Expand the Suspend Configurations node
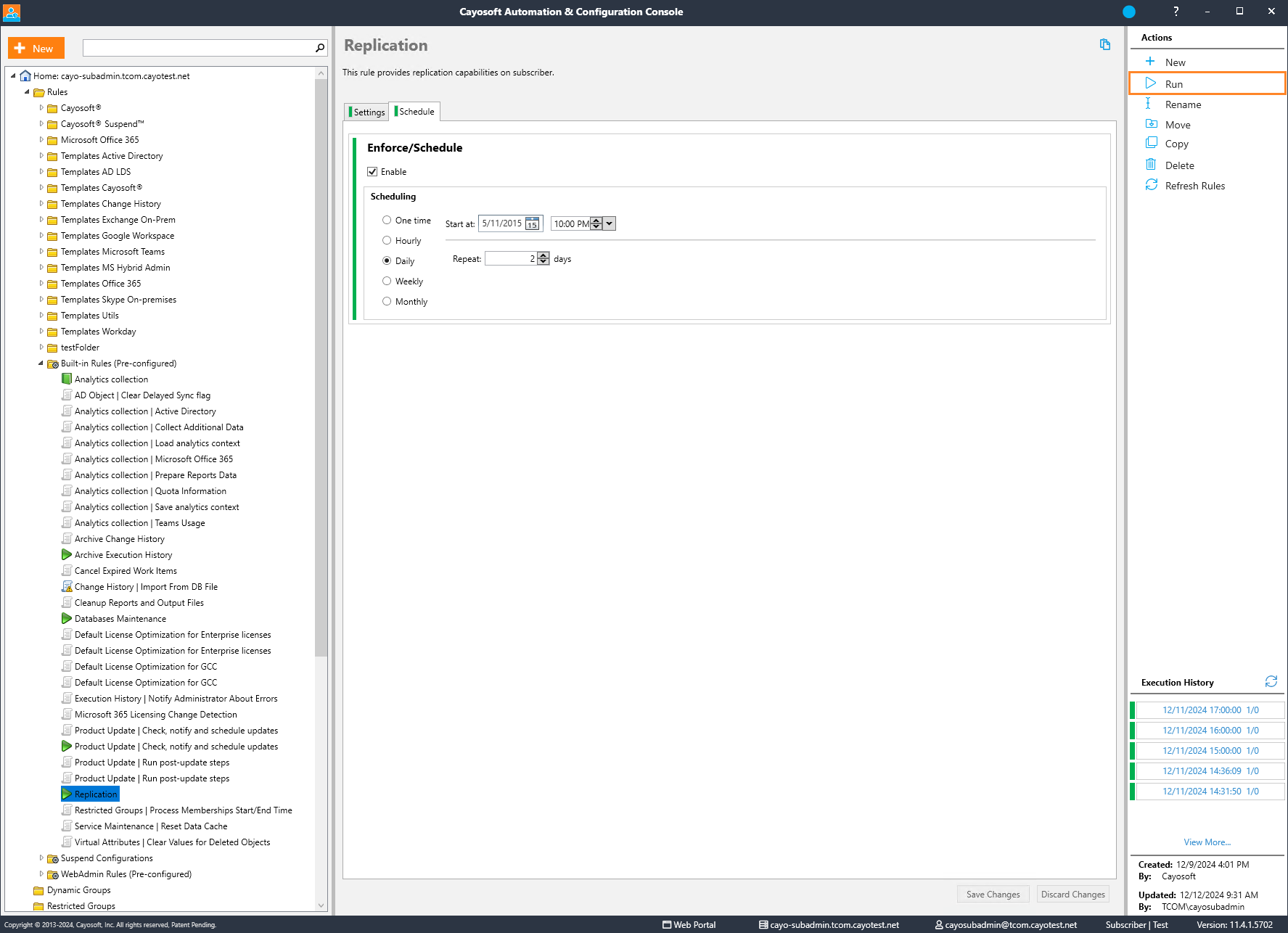This screenshot has height=933, width=1288. [41, 858]
